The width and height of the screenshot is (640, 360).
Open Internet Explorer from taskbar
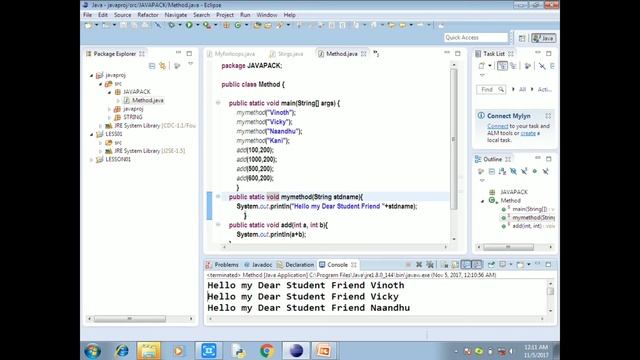click(122, 351)
